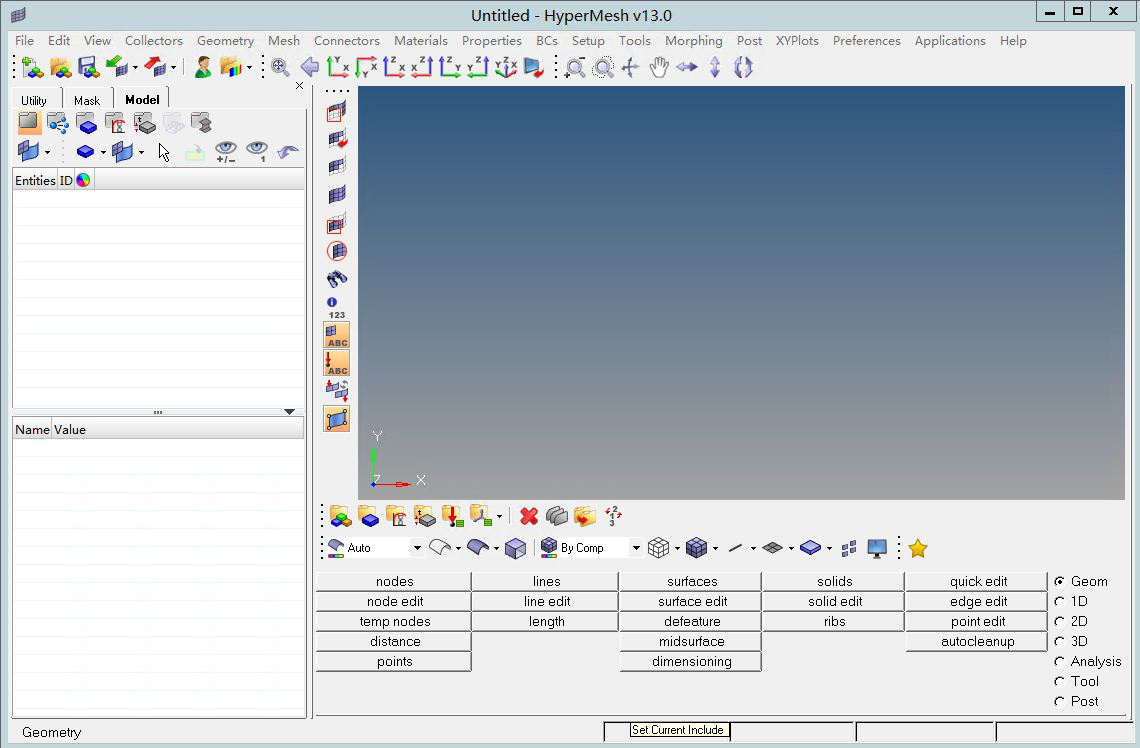Switch to the Utility tab
The height and width of the screenshot is (748, 1140).
point(33,100)
